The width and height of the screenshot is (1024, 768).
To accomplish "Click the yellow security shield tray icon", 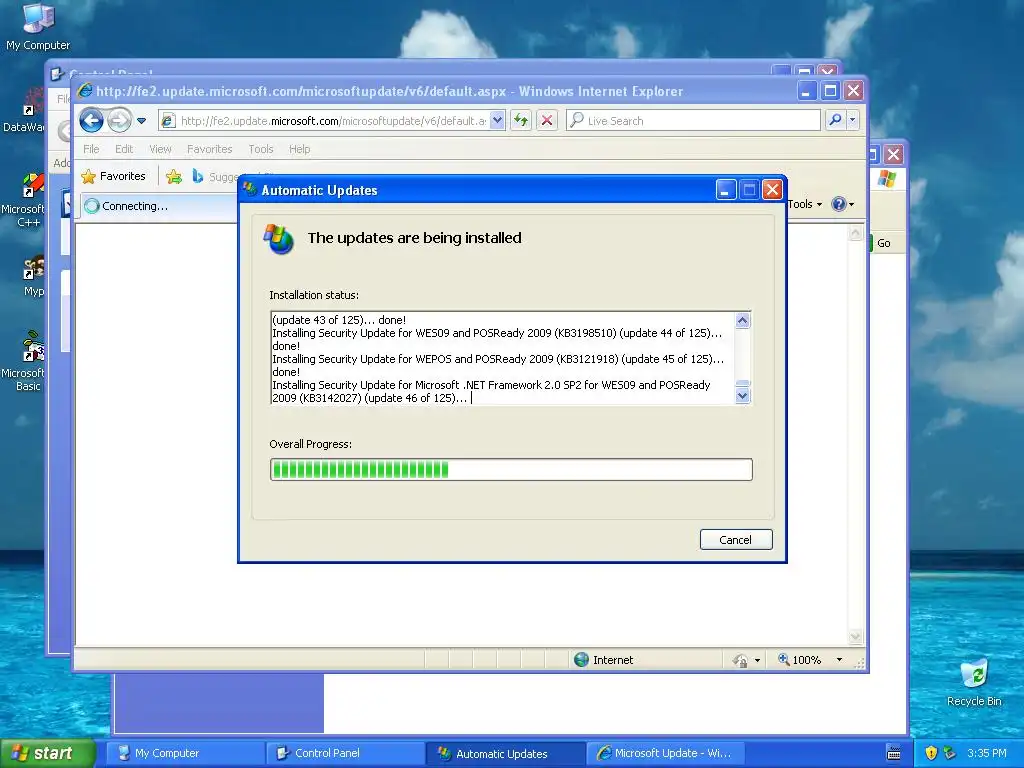I will point(931,753).
